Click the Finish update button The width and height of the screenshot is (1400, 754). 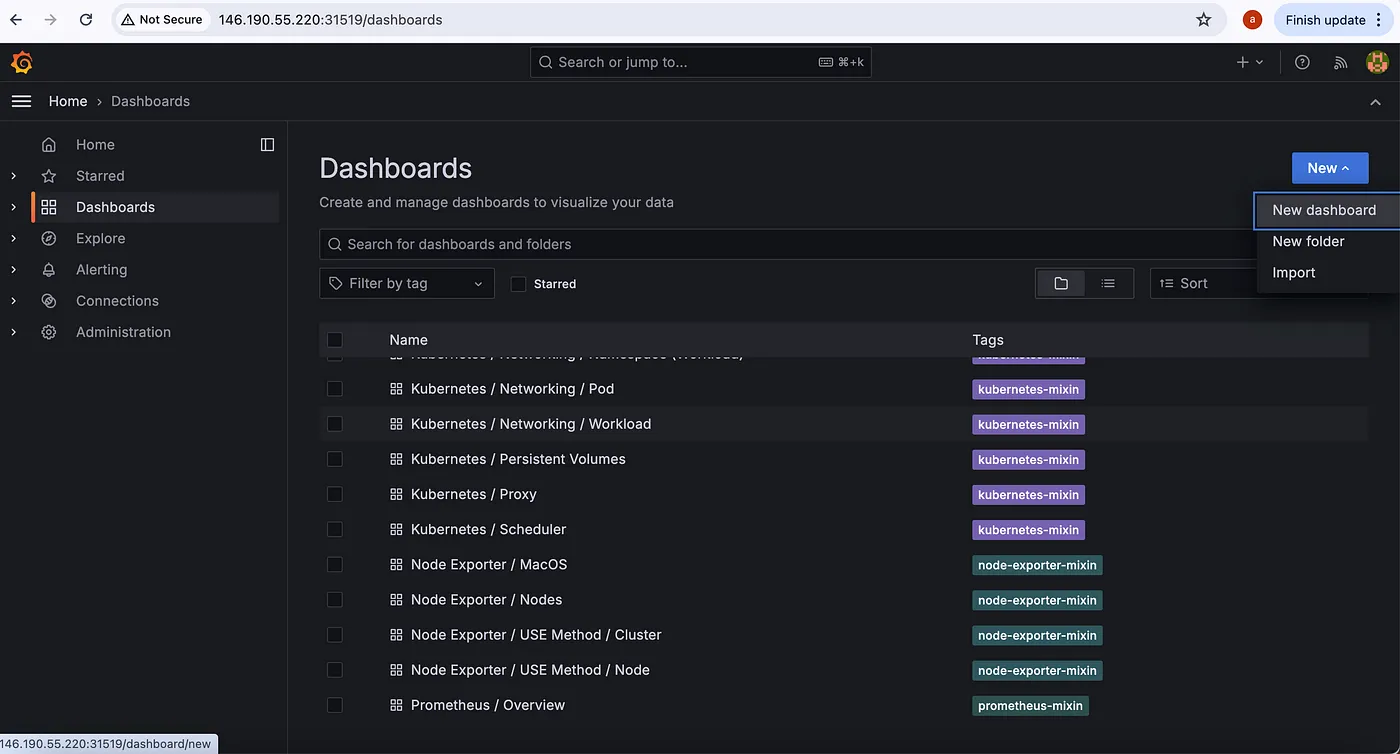tap(1331, 19)
